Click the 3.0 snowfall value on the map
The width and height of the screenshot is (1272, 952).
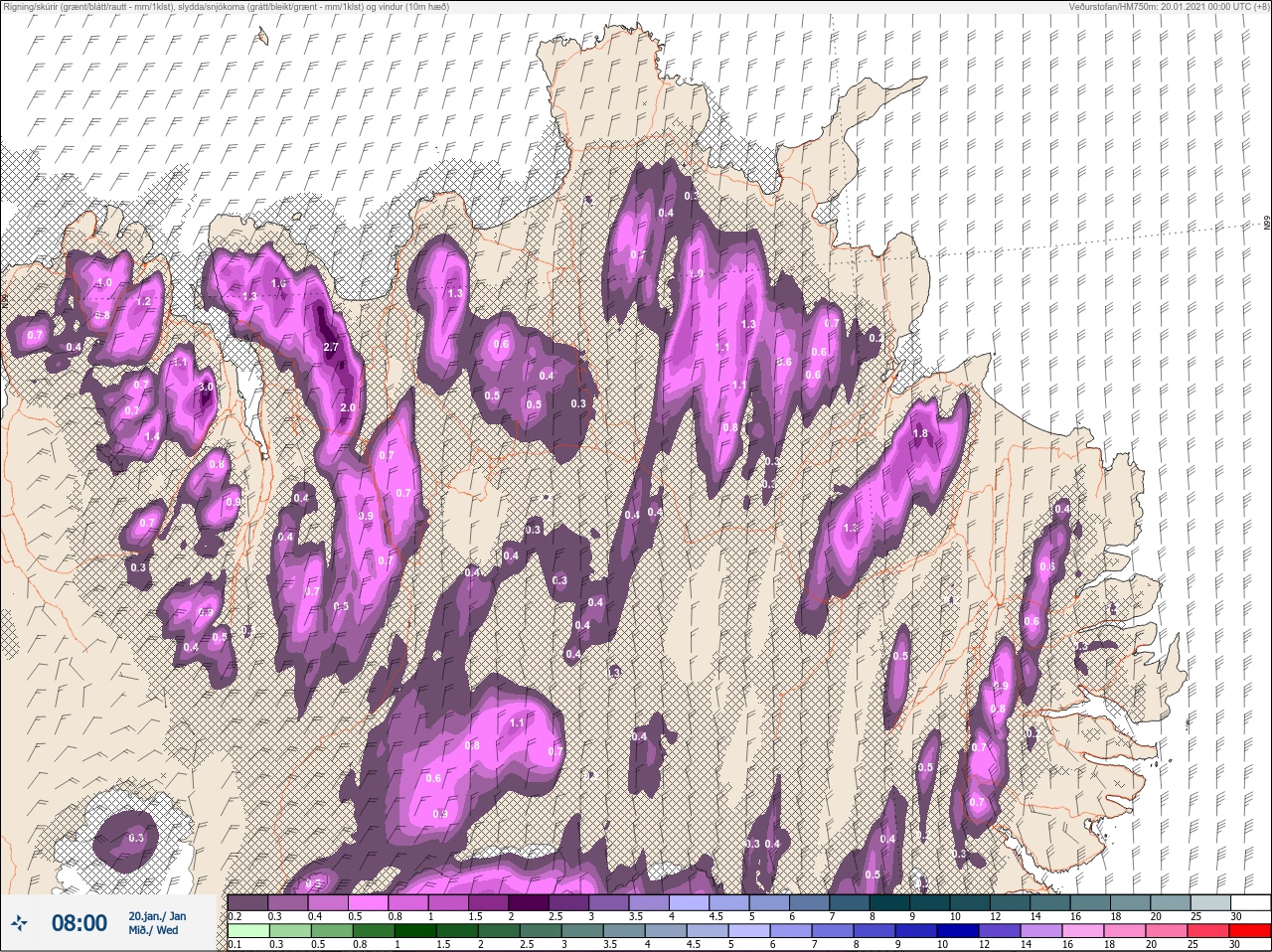pos(206,387)
